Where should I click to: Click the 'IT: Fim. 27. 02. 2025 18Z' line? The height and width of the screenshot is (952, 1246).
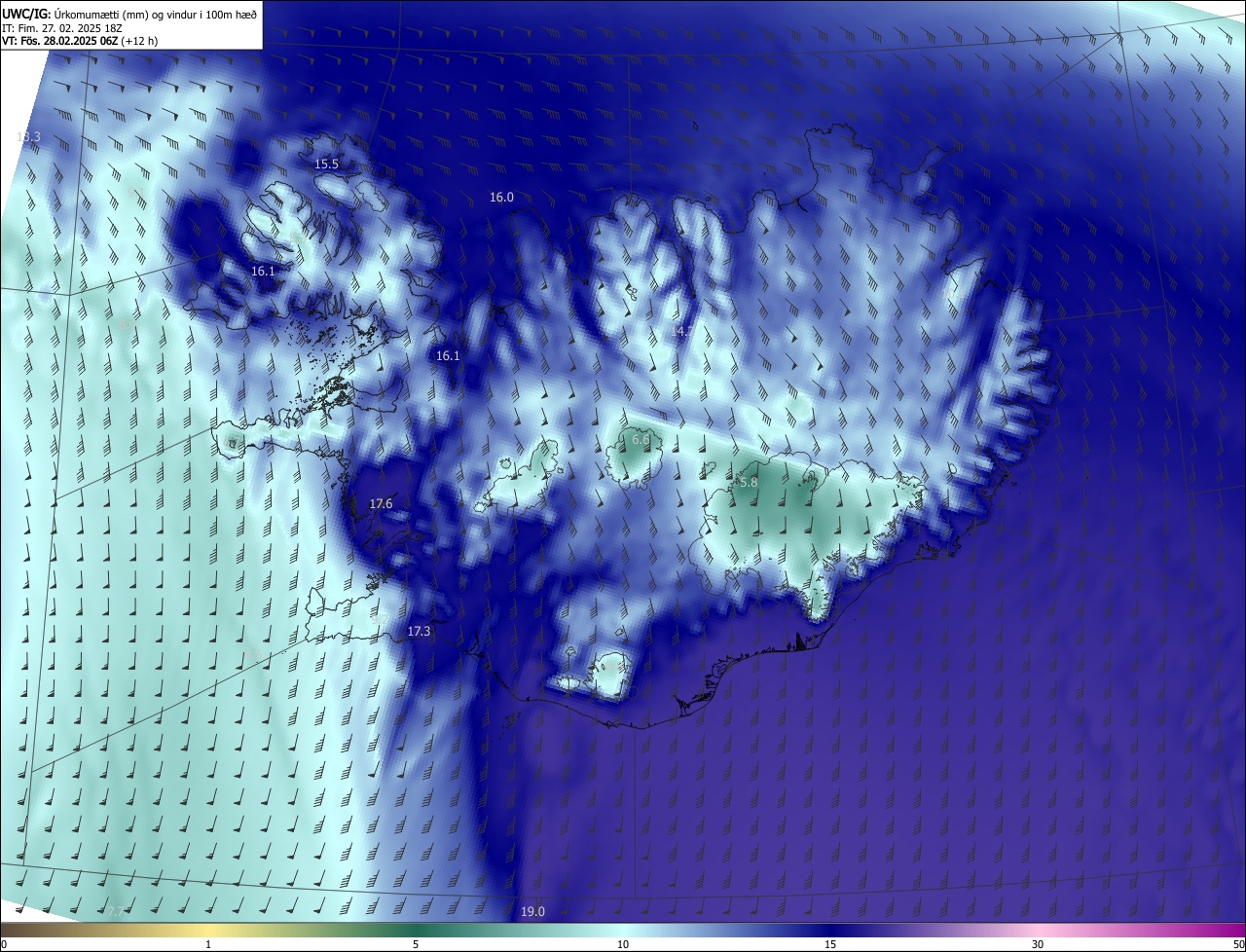64,28
